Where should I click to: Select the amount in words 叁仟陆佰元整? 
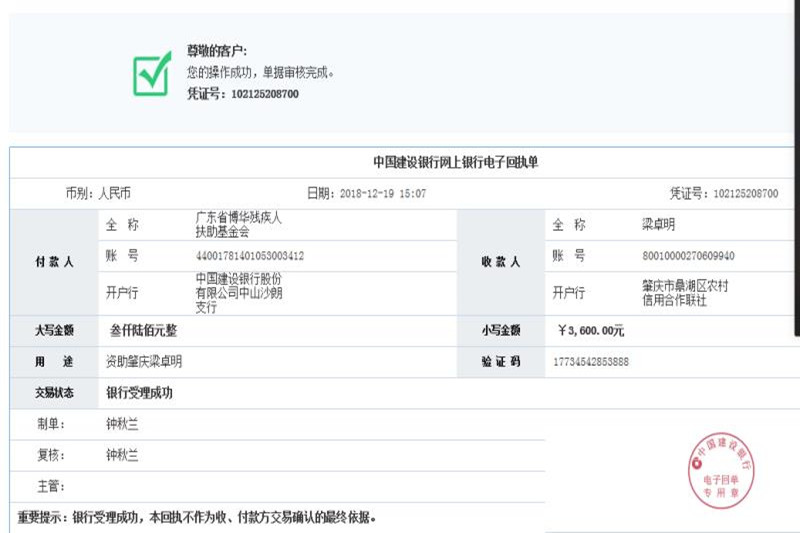(x=142, y=330)
